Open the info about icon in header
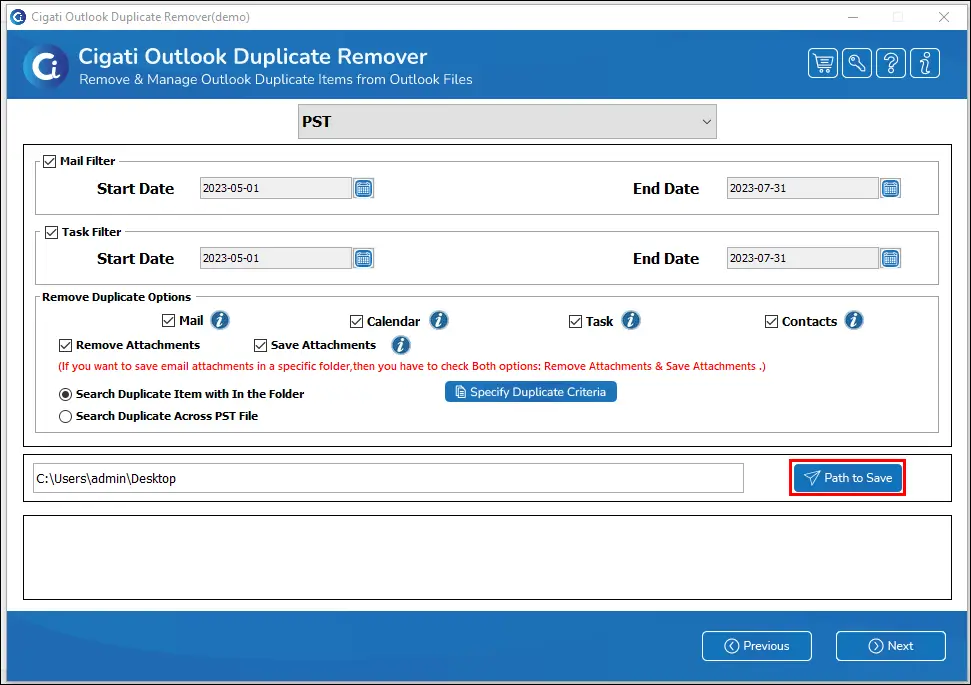This screenshot has width=971, height=685. pos(925,63)
